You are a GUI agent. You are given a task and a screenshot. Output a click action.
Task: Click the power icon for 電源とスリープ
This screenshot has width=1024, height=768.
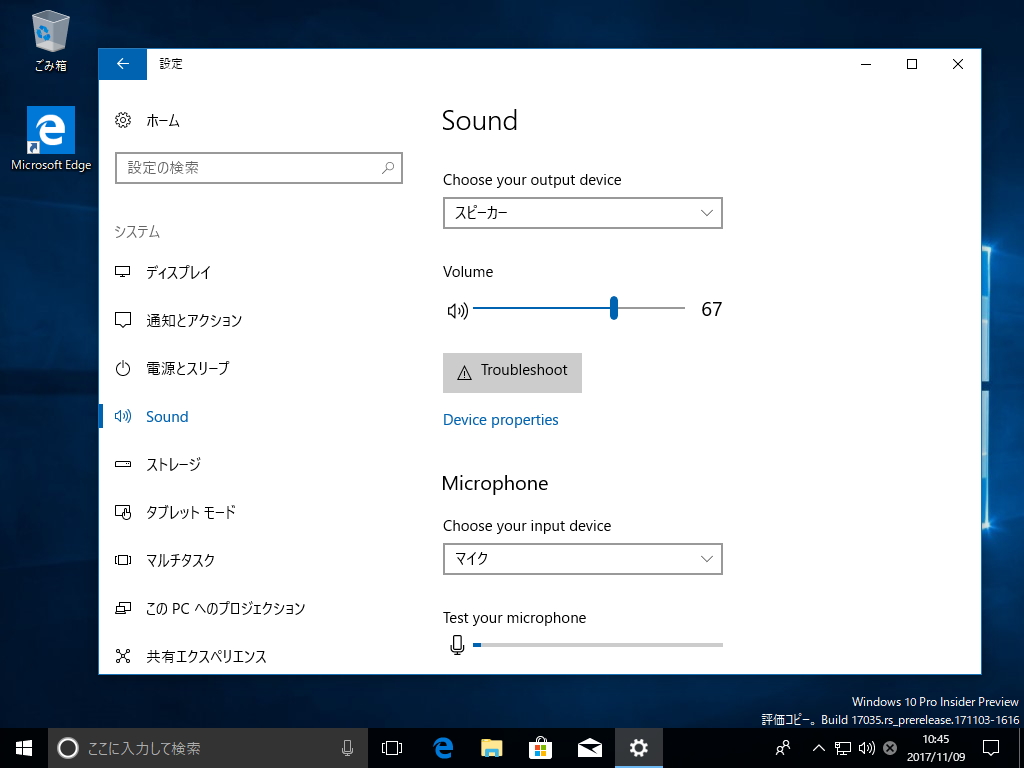123,368
